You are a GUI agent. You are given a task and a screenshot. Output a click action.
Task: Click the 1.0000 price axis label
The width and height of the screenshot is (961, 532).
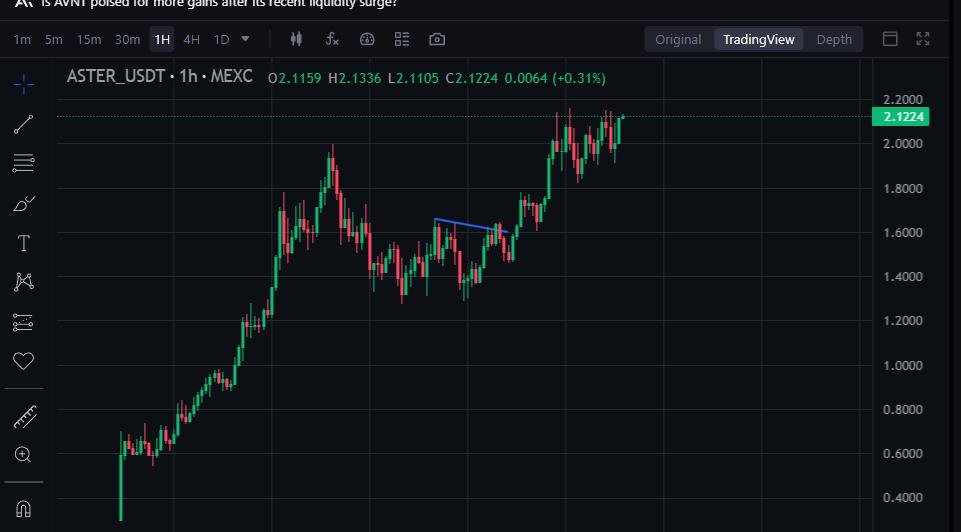coord(902,365)
